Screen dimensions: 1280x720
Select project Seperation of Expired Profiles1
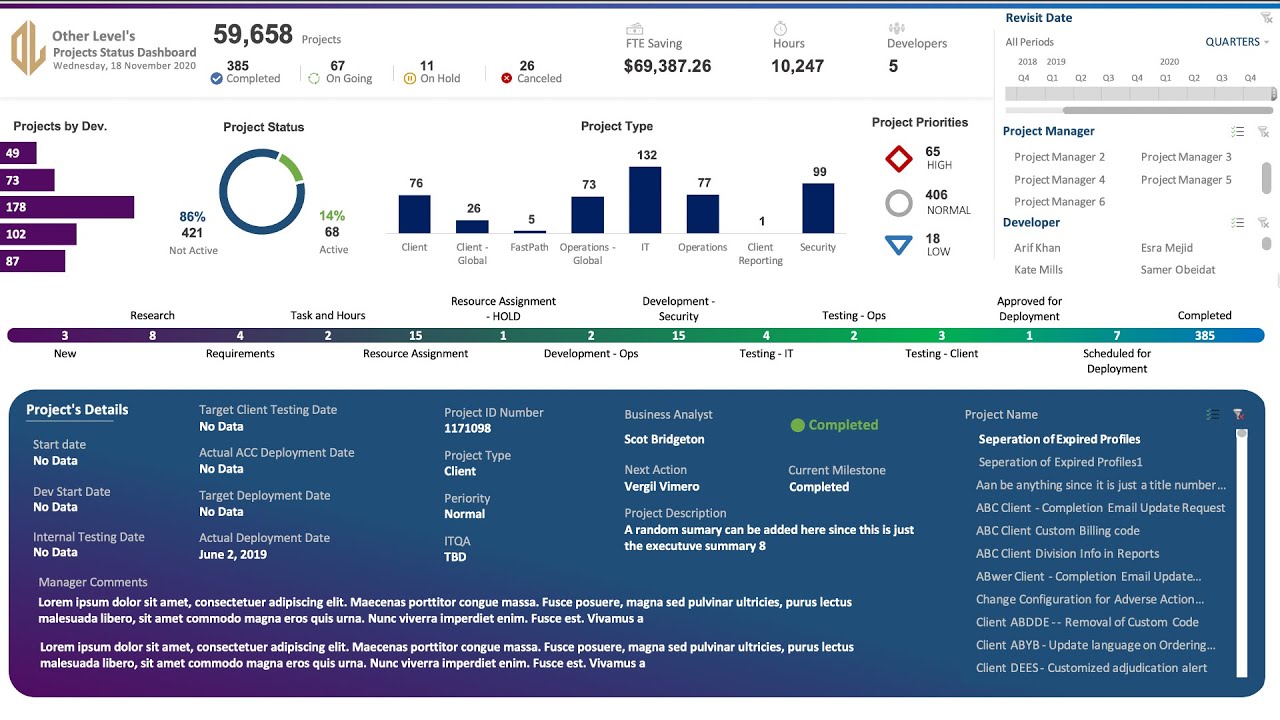pyautogui.click(x=1060, y=462)
